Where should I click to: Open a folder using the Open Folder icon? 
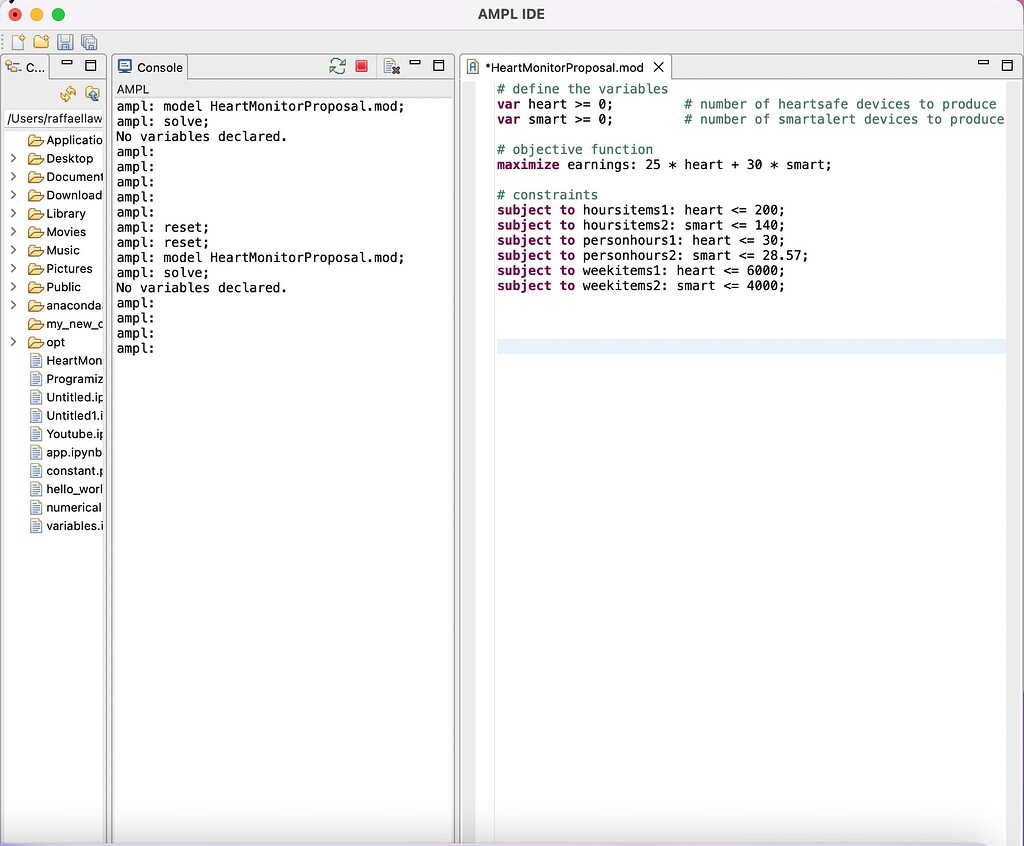tap(40, 42)
